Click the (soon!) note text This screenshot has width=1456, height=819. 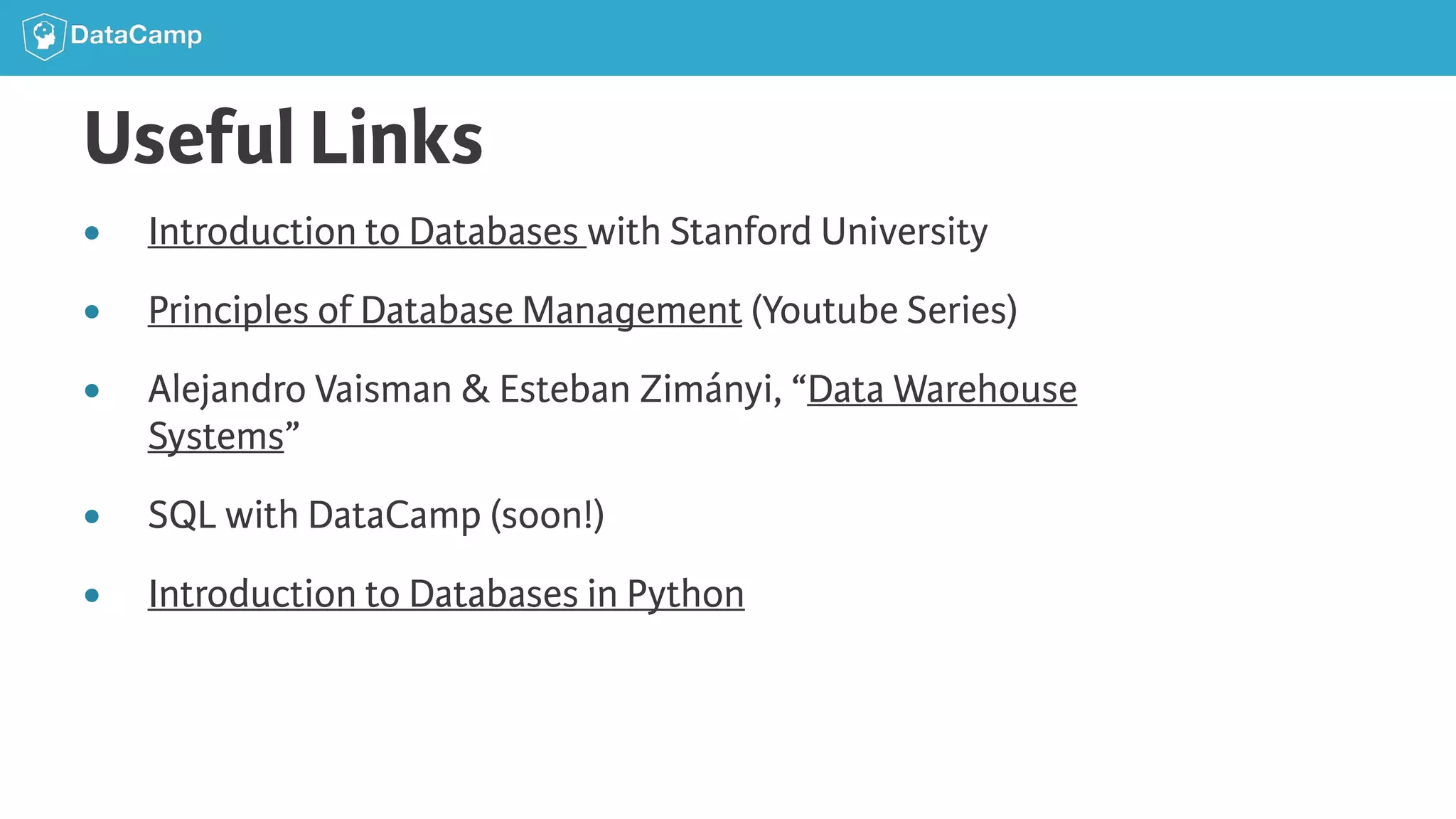(547, 515)
